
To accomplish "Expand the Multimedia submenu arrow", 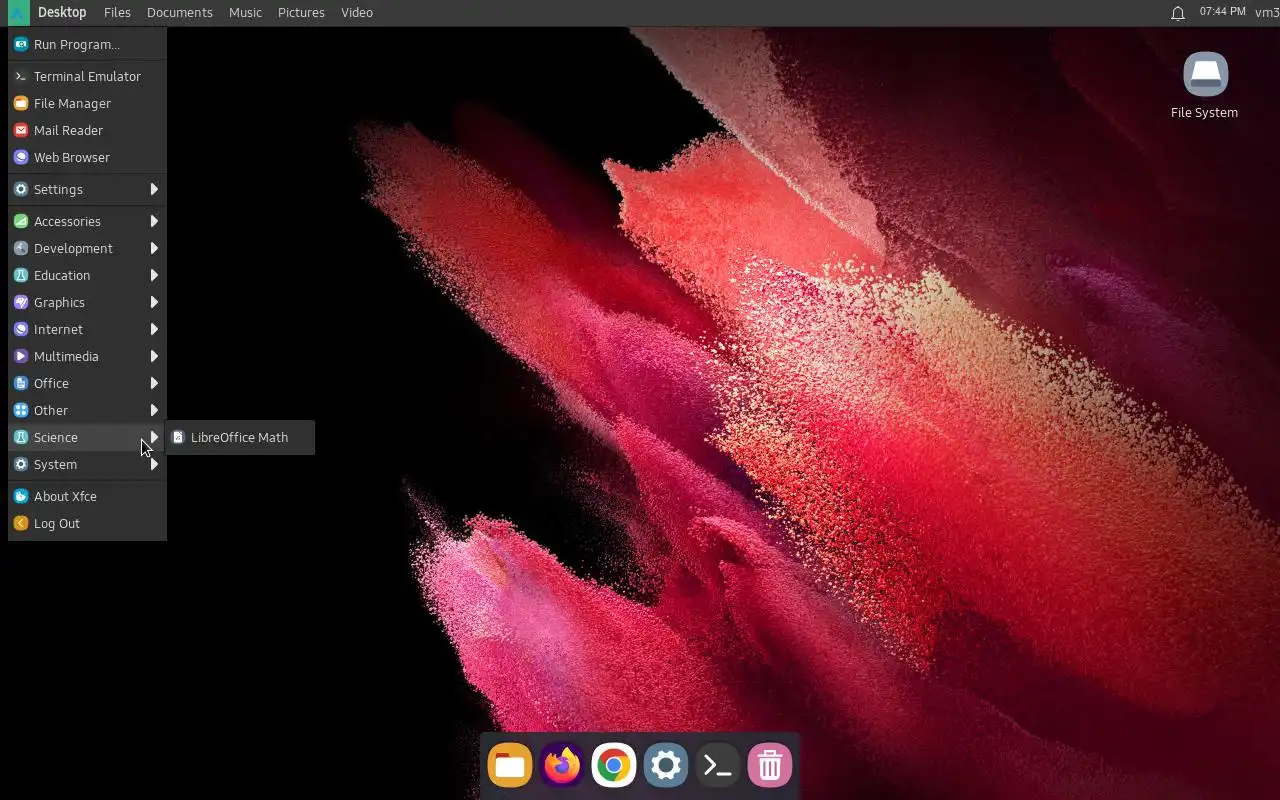I will pos(154,356).
